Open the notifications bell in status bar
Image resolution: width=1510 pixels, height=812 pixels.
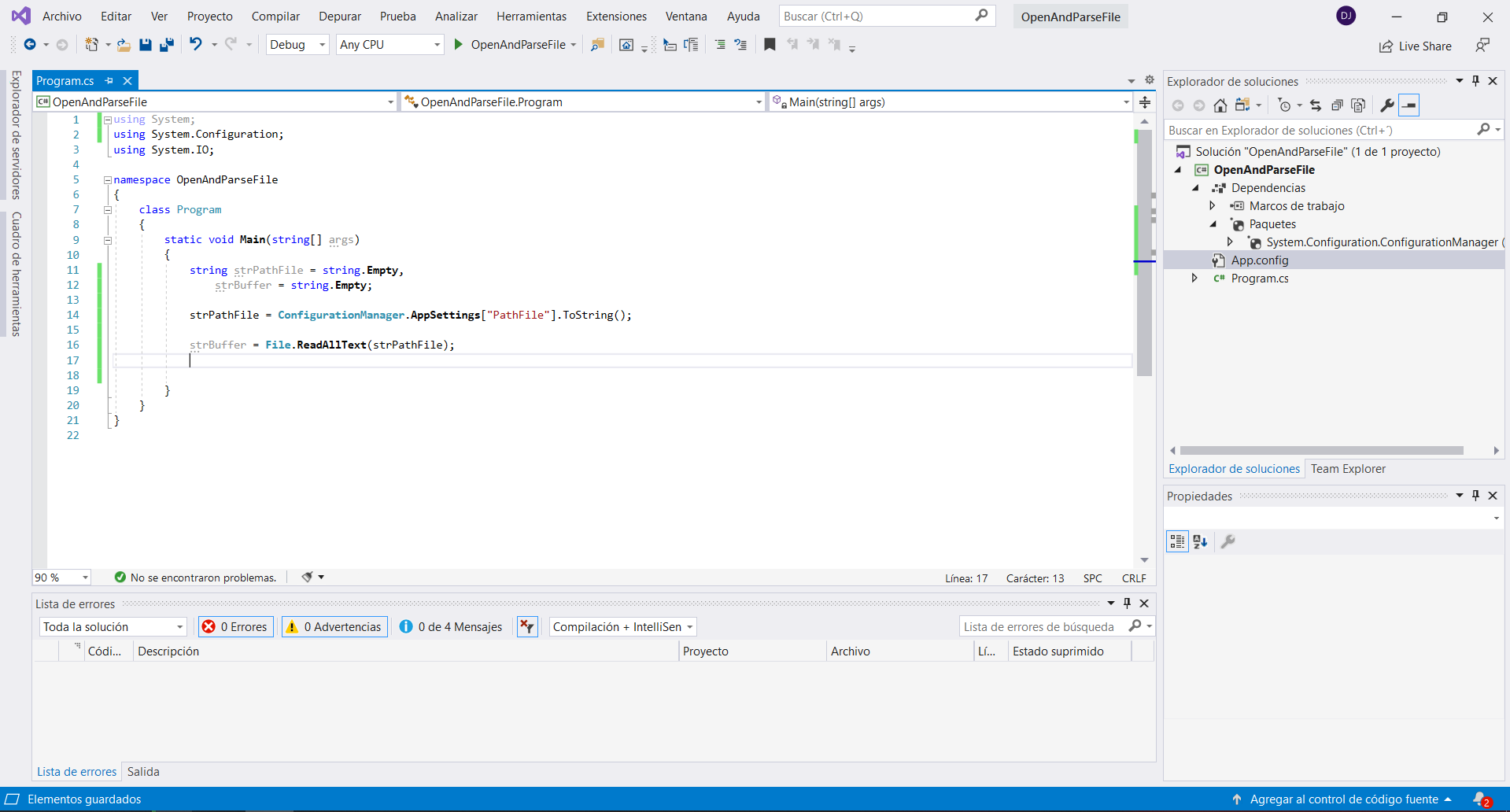pyautogui.click(x=1480, y=799)
